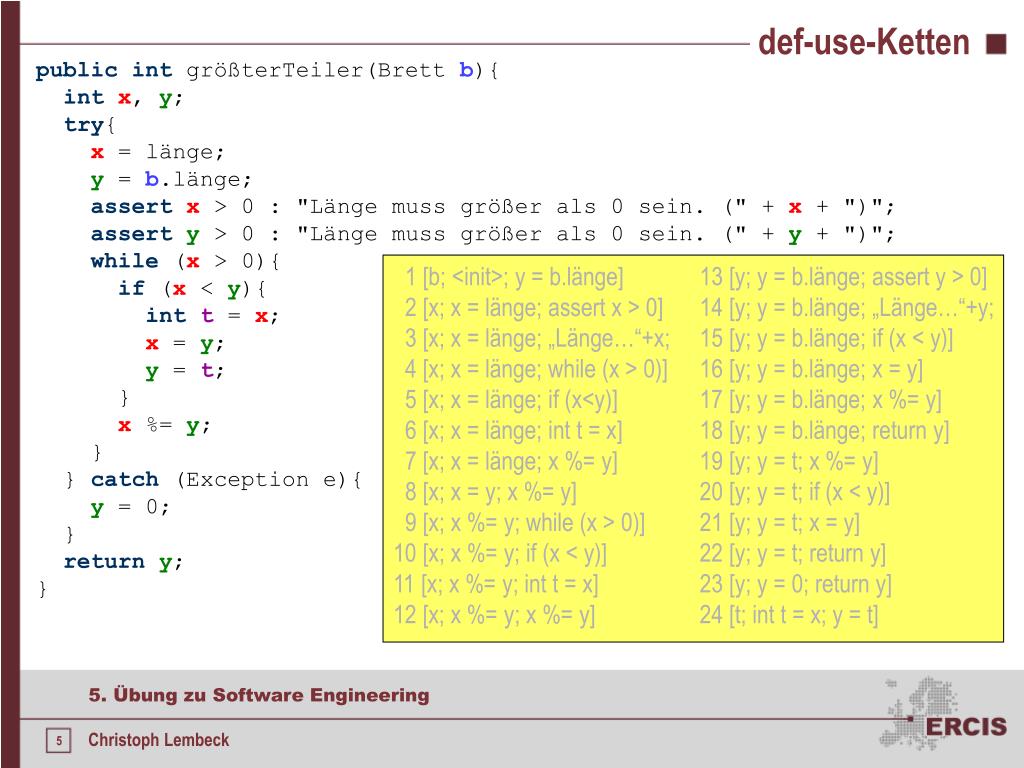Screen dimensions: 1024x768
Task: Click chain 24 '[t; int t = x; y = t]'
Action: pyautogui.click(x=789, y=615)
